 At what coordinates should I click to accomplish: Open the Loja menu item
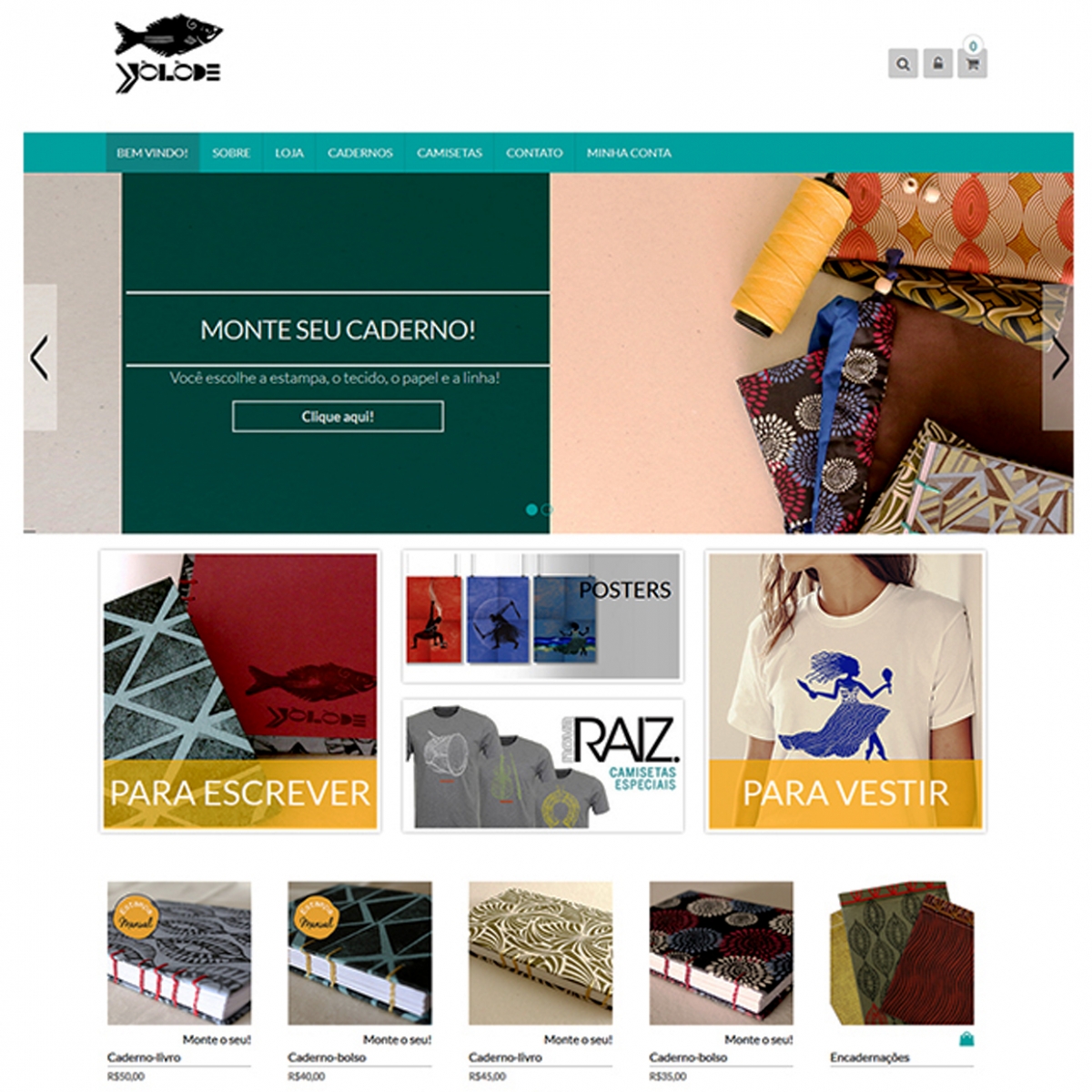(289, 153)
